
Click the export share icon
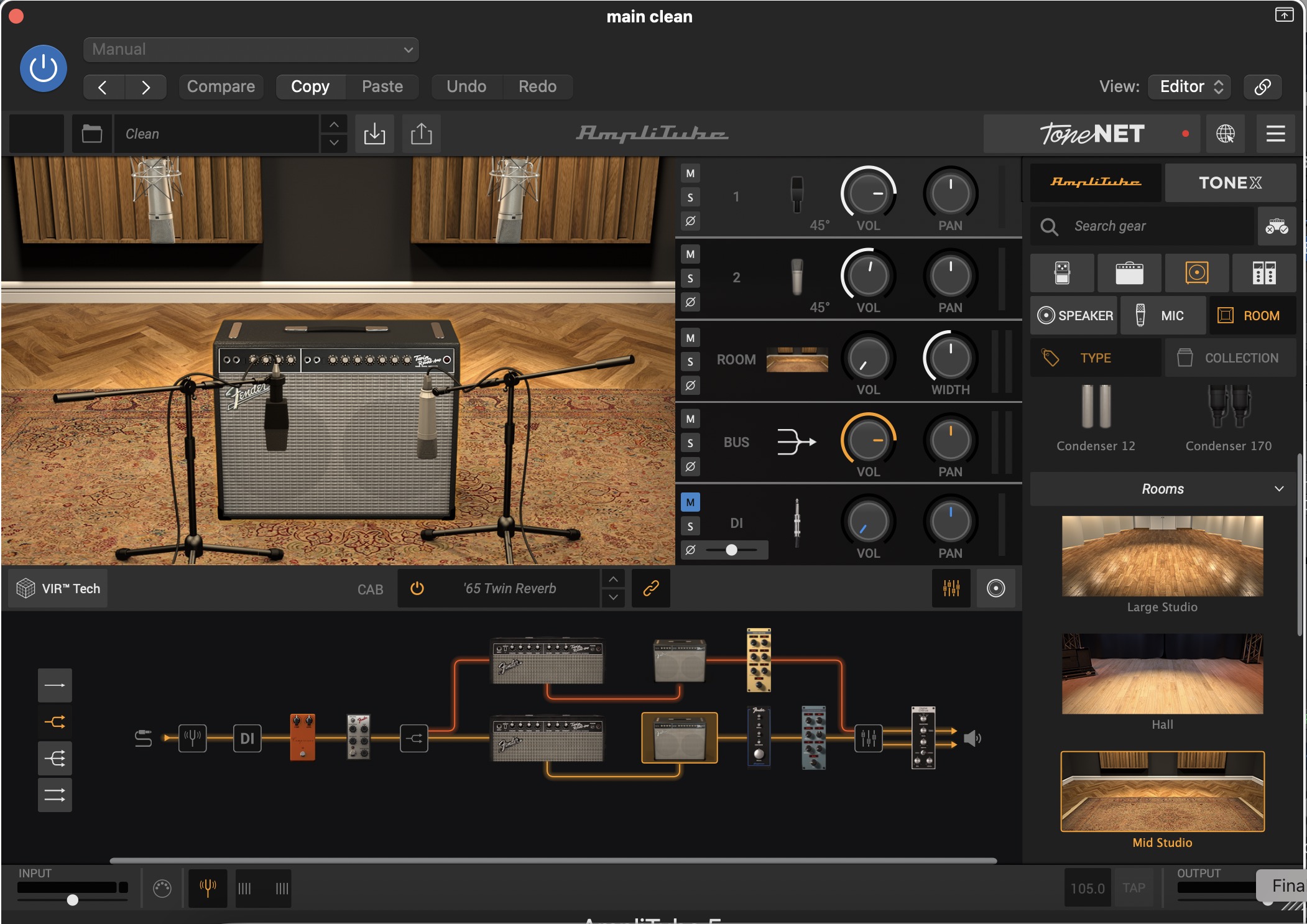pyautogui.click(x=421, y=134)
